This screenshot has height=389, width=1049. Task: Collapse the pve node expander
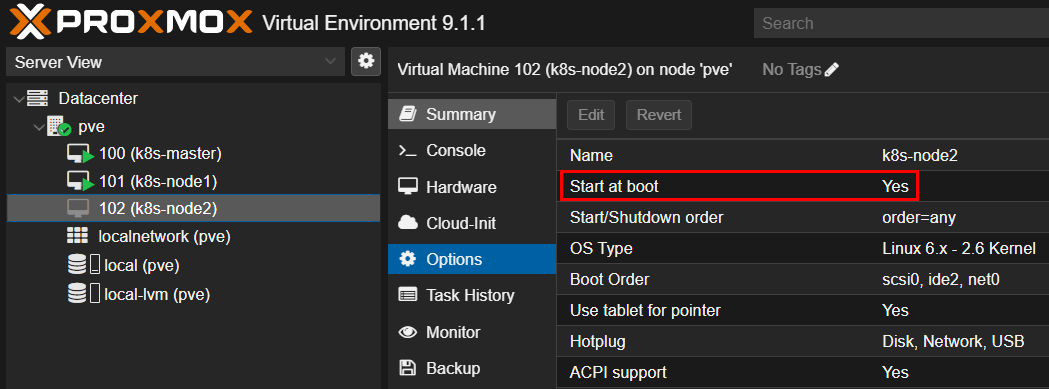coord(39,127)
